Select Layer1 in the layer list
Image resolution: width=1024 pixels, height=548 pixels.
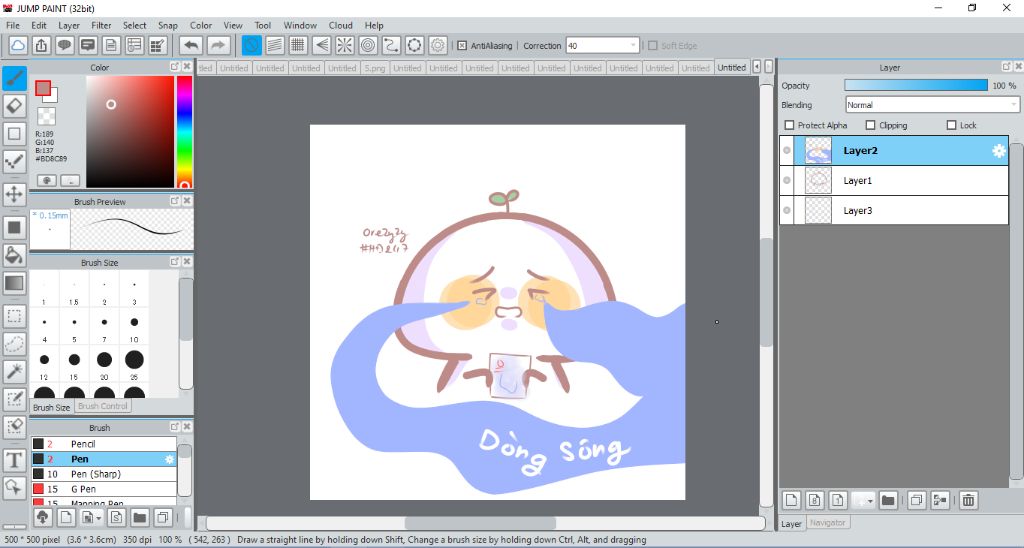click(894, 181)
